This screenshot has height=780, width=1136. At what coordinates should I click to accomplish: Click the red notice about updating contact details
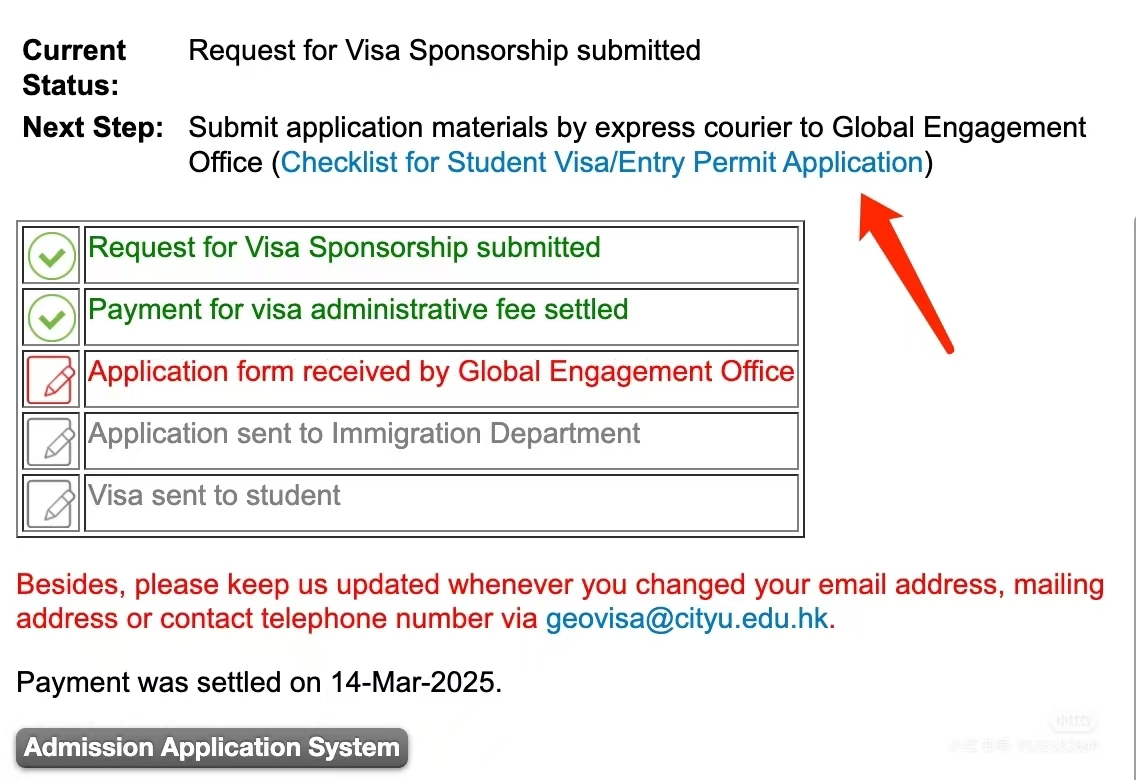pos(560,601)
